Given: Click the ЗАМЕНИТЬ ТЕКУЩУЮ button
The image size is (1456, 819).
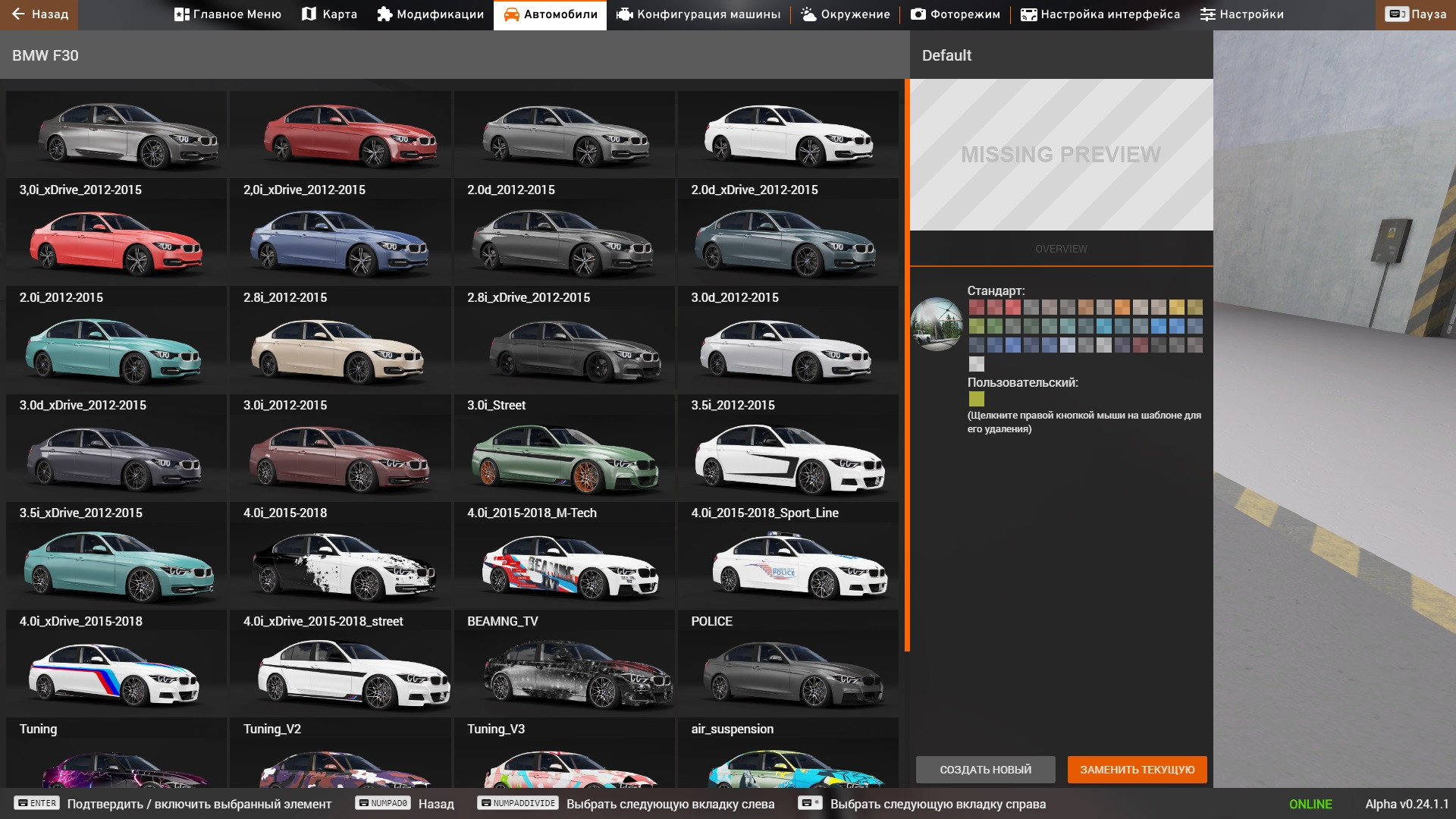Looking at the screenshot, I should 1137,769.
